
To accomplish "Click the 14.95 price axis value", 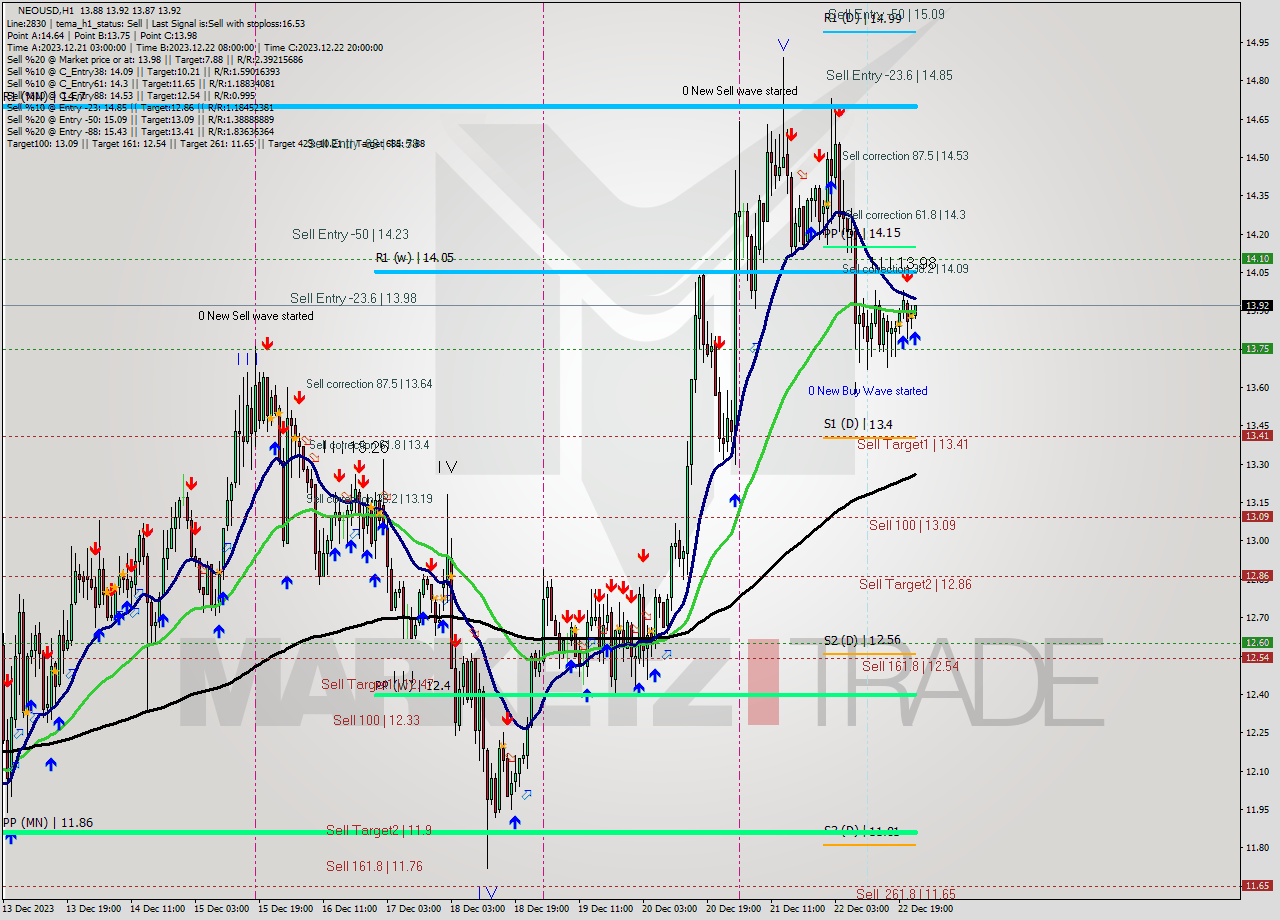I will (1257, 42).
